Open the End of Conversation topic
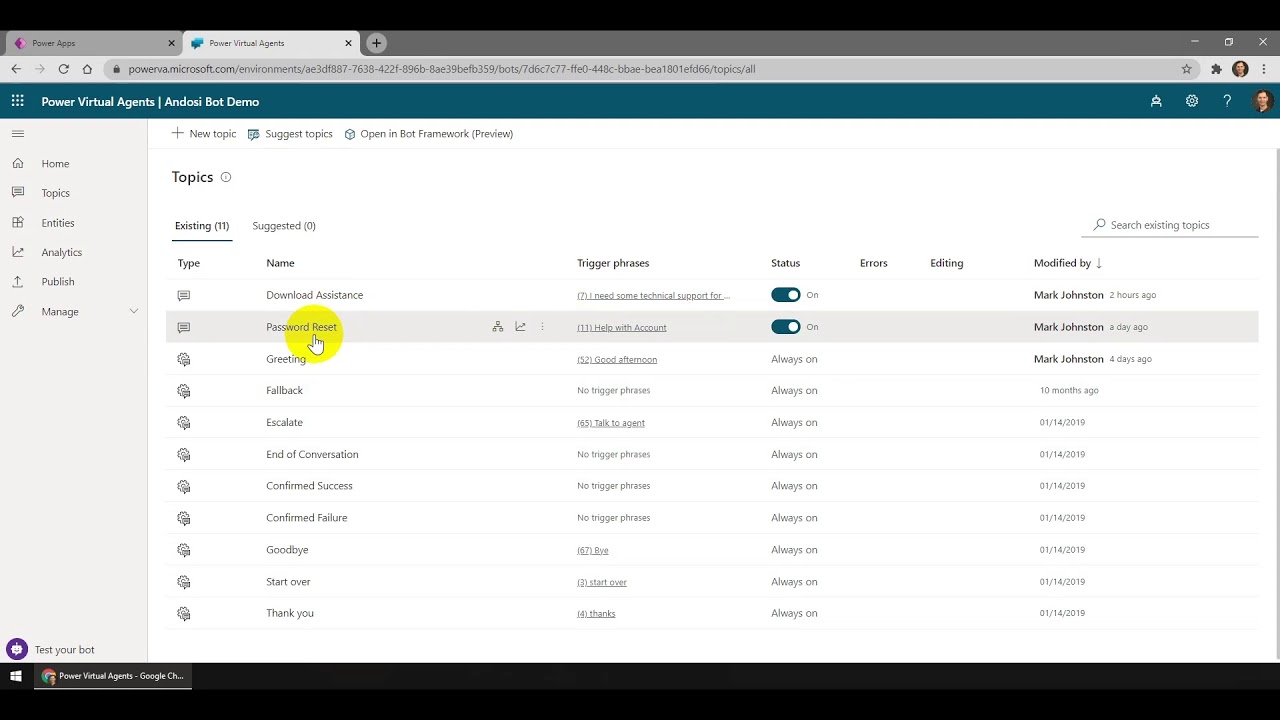1280x720 pixels. [x=312, y=454]
